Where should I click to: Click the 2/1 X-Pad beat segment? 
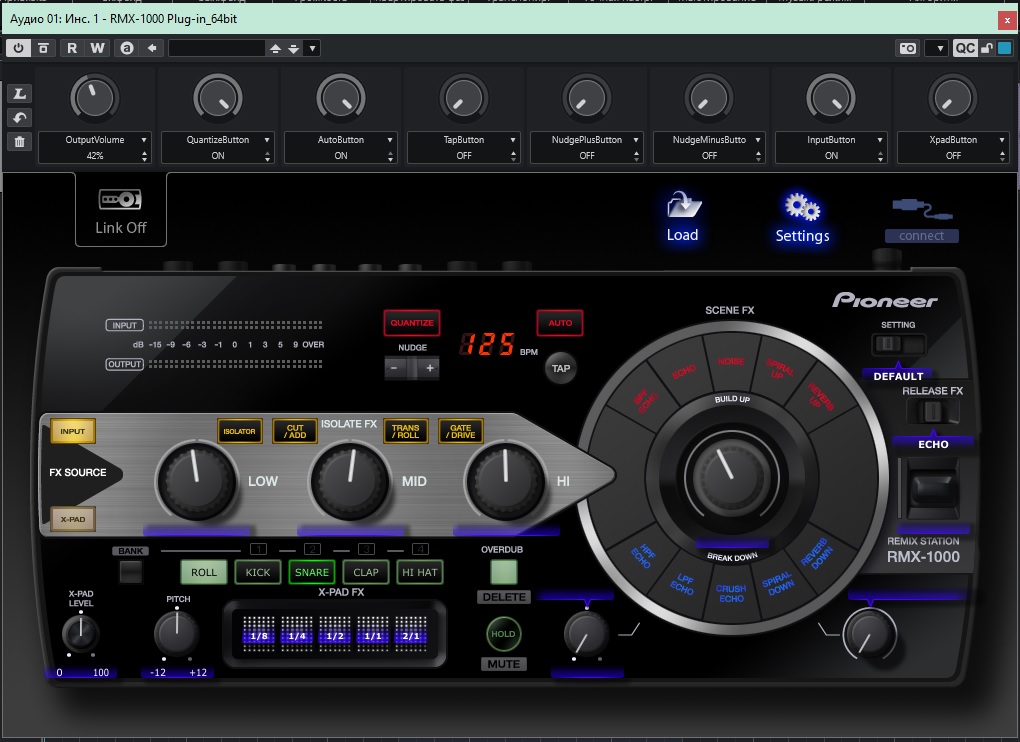(x=411, y=635)
